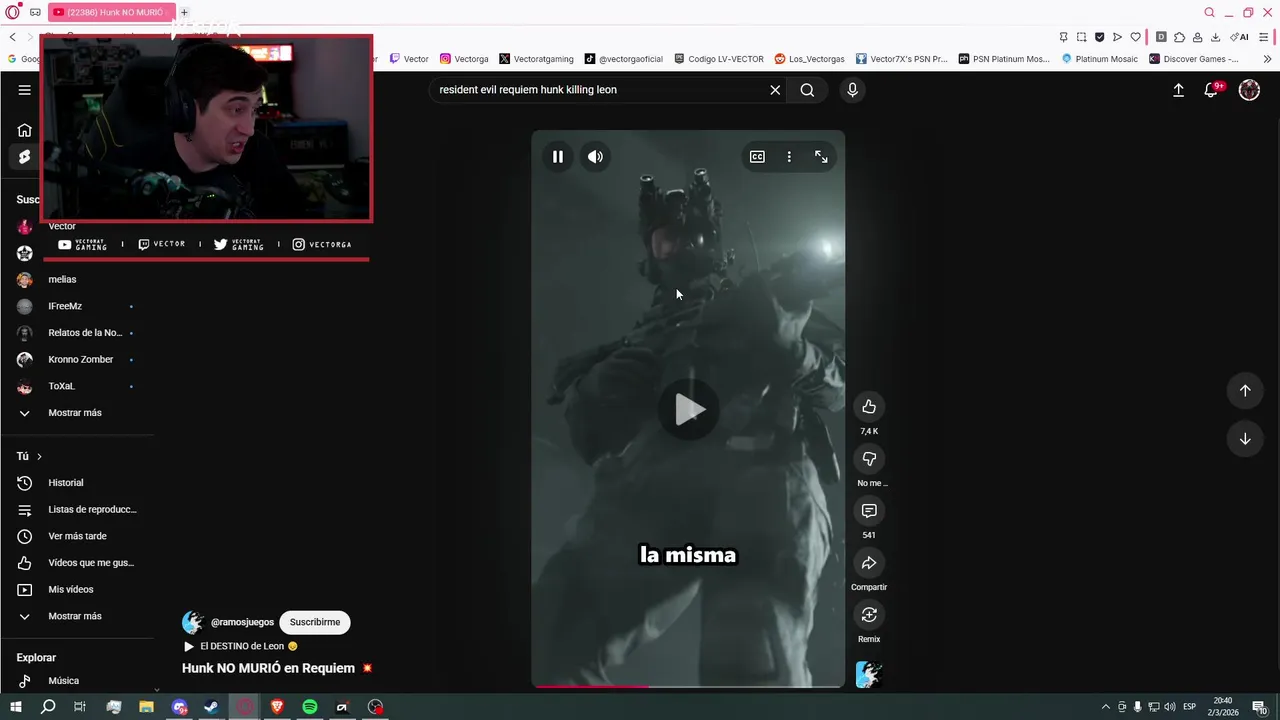Open Codigo LV-VECTOR bookmark
Image resolution: width=1280 pixels, height=720 pixels.
[x=719, y=59]
